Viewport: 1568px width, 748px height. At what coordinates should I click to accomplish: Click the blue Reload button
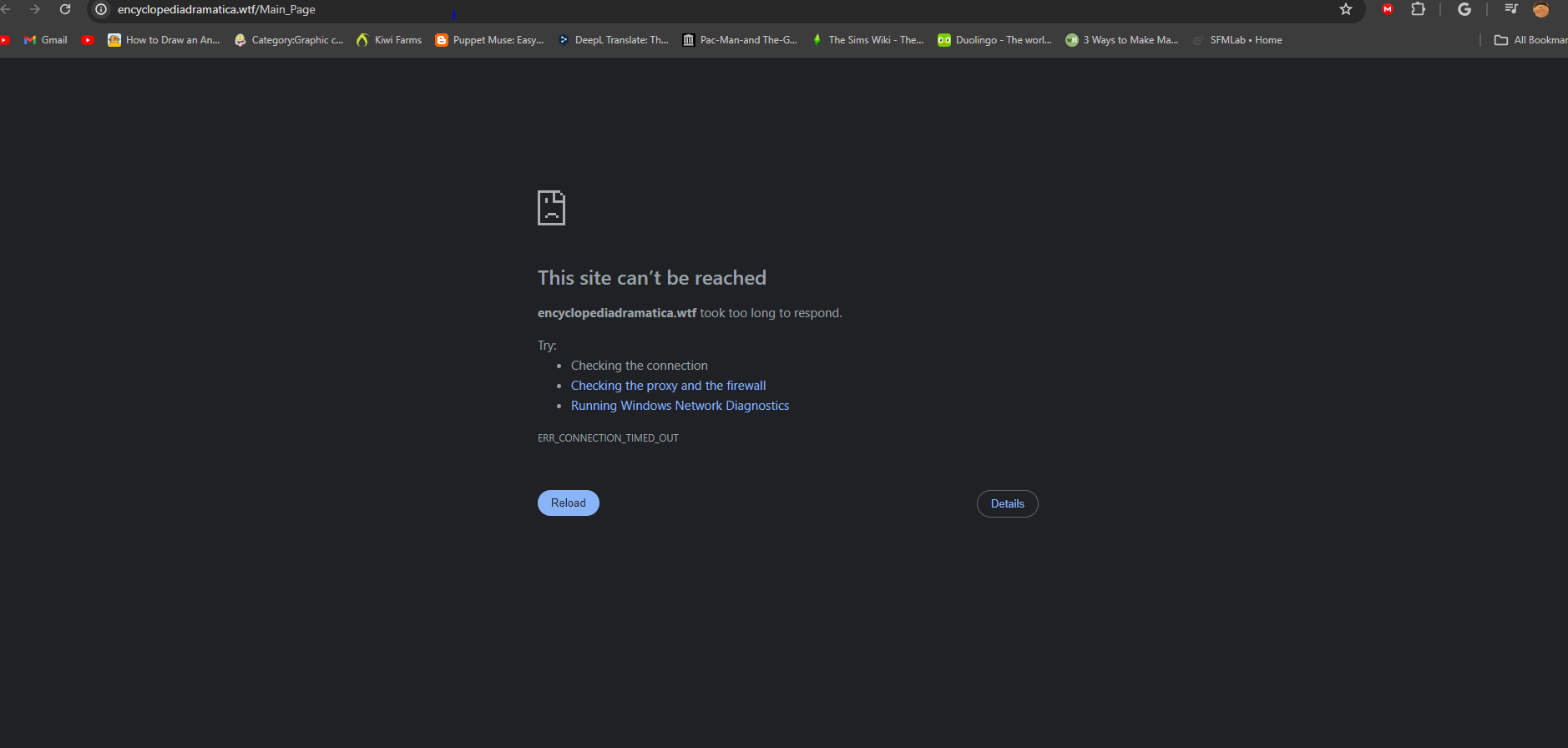coord(569,503)
